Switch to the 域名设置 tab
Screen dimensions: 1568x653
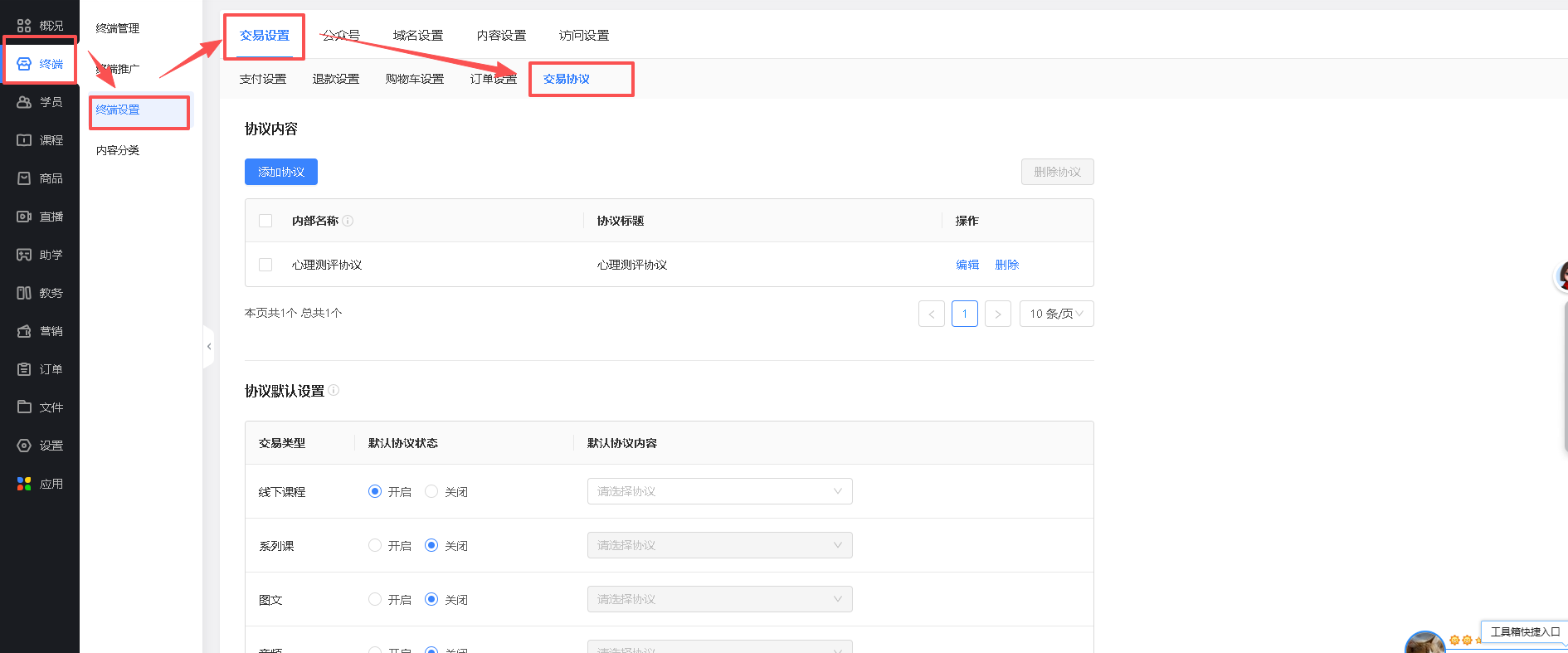pyautogui.click(x=418, y=36)
